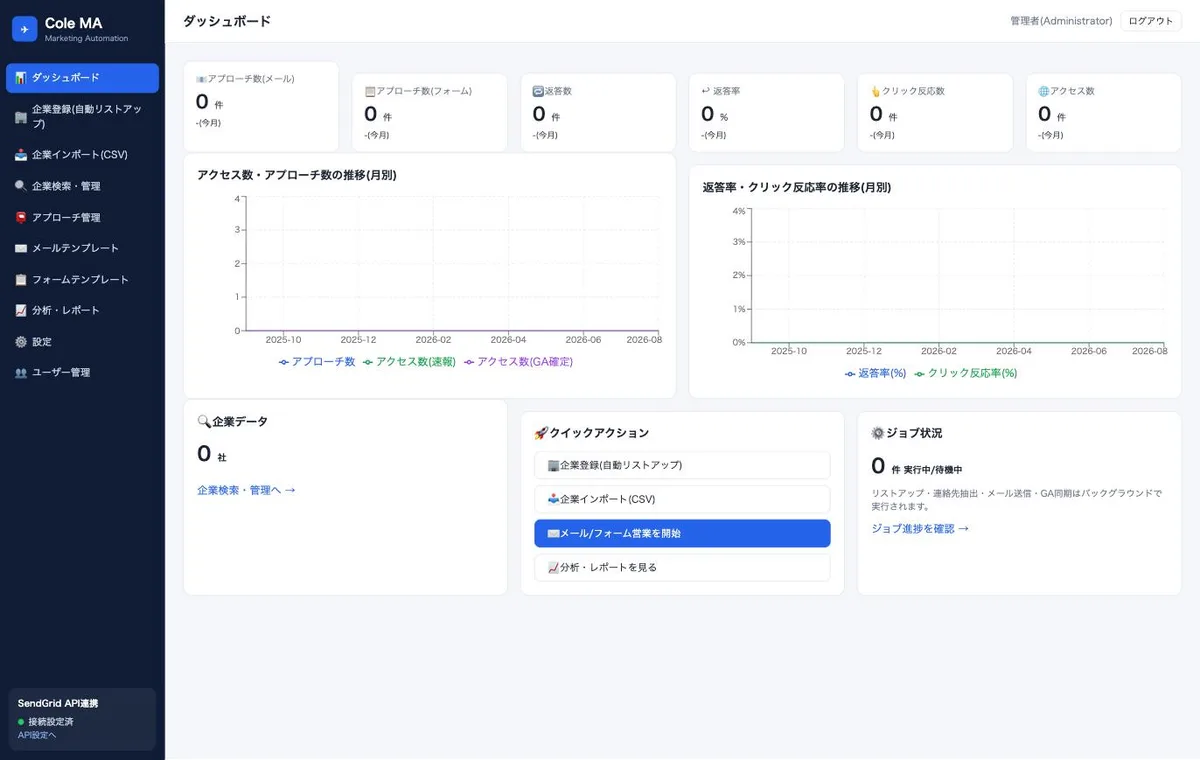Click the envelope icon beside メールテンプレート
Viewport: 1200px width, 760px height.
point(21,248)
